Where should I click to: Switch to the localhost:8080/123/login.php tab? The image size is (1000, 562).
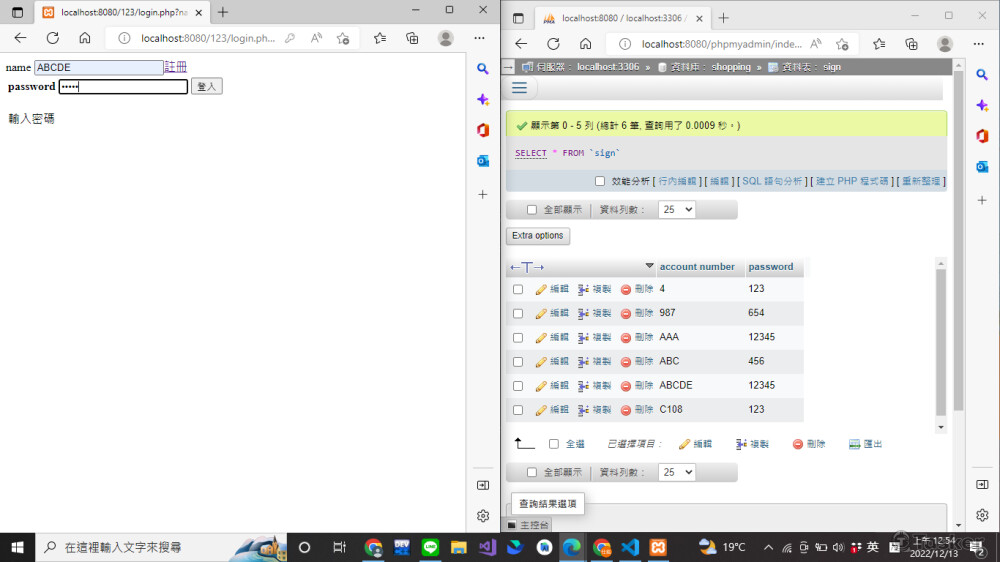tap(118, 12)
